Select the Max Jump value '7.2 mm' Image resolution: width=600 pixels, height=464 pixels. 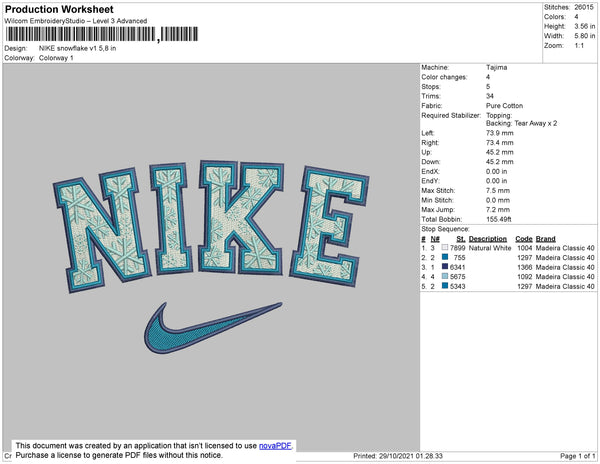tap(498, 210)
